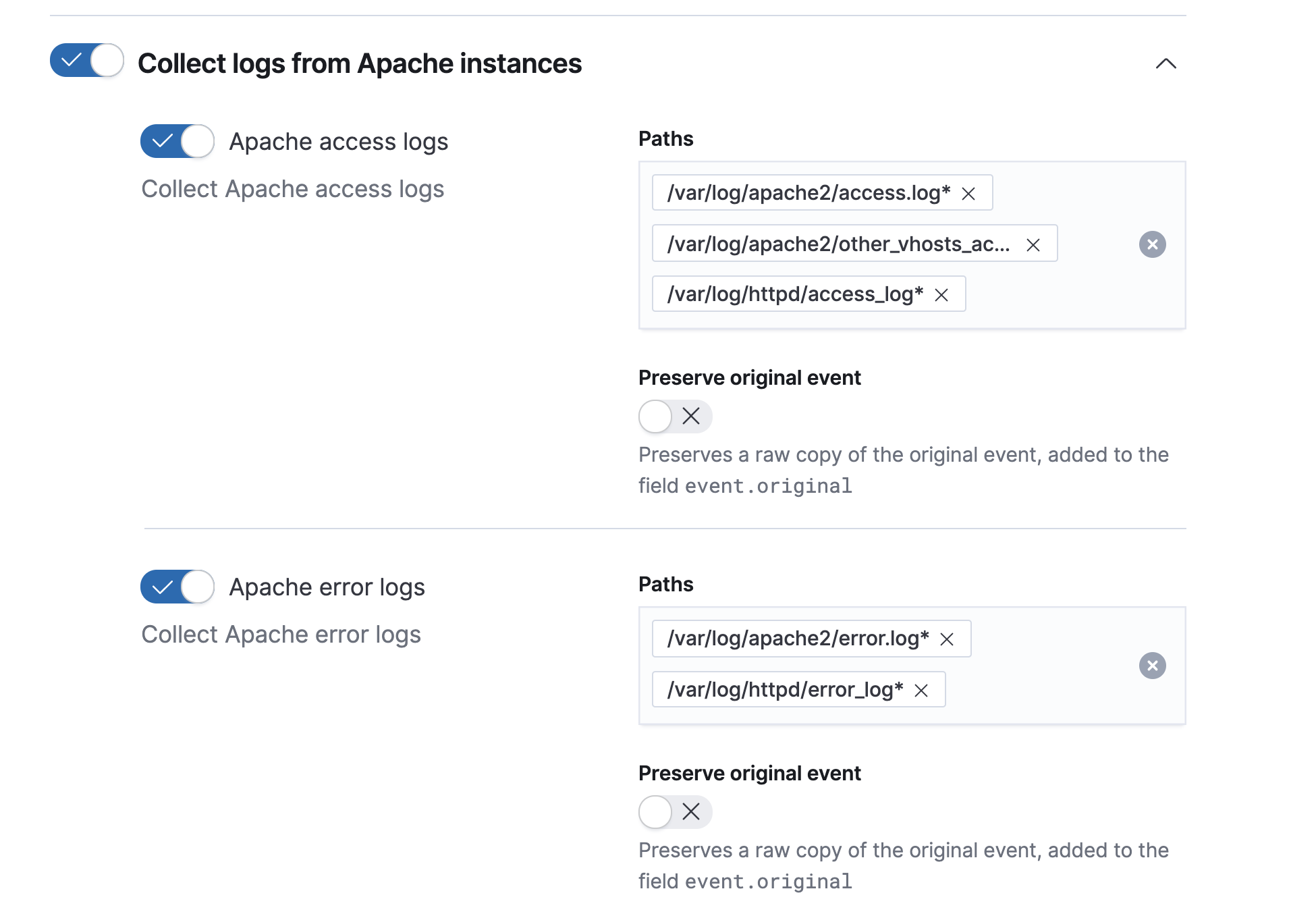Clear all error log paths

pos(1152,666)
